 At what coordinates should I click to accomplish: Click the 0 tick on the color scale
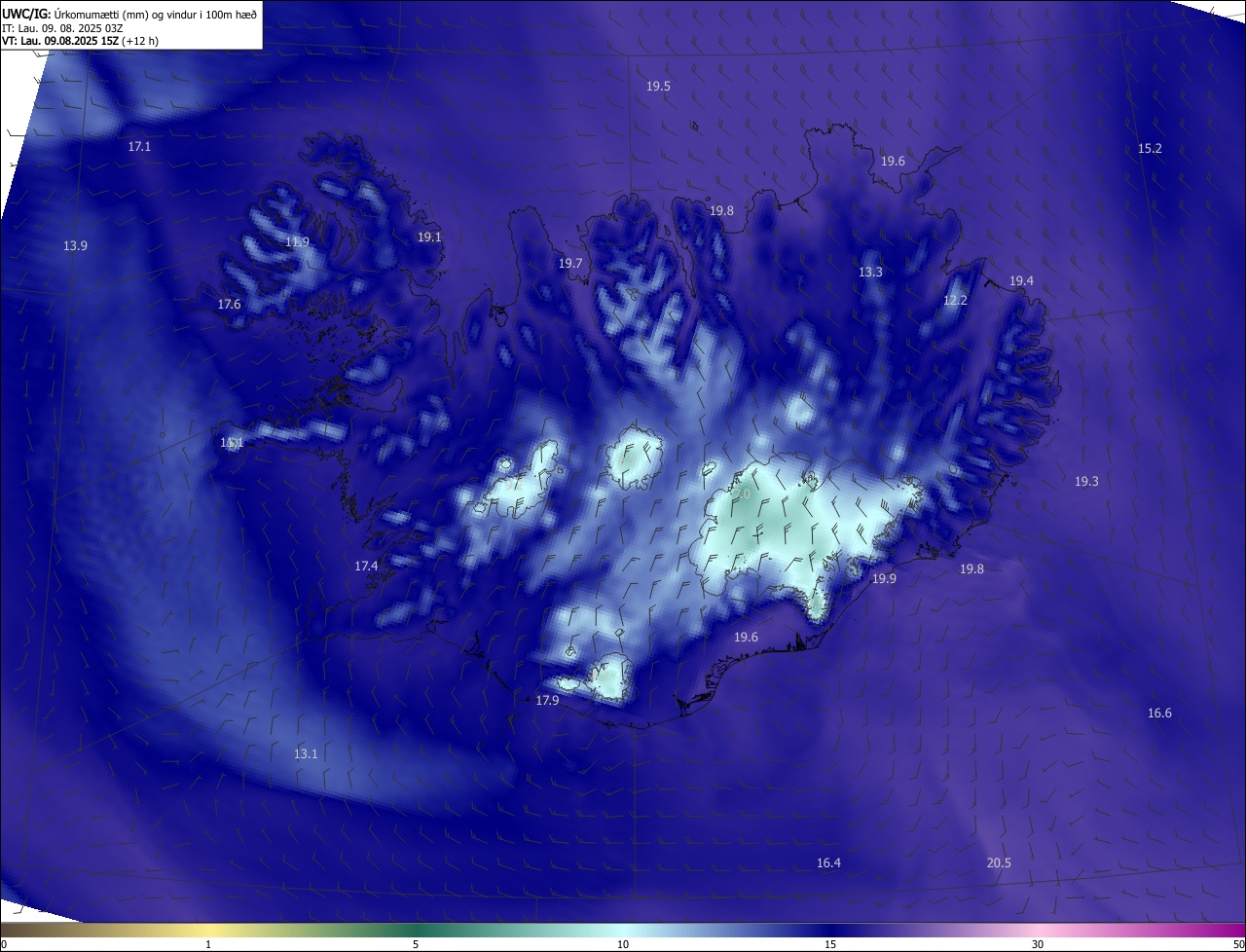[x=4, y=945]
